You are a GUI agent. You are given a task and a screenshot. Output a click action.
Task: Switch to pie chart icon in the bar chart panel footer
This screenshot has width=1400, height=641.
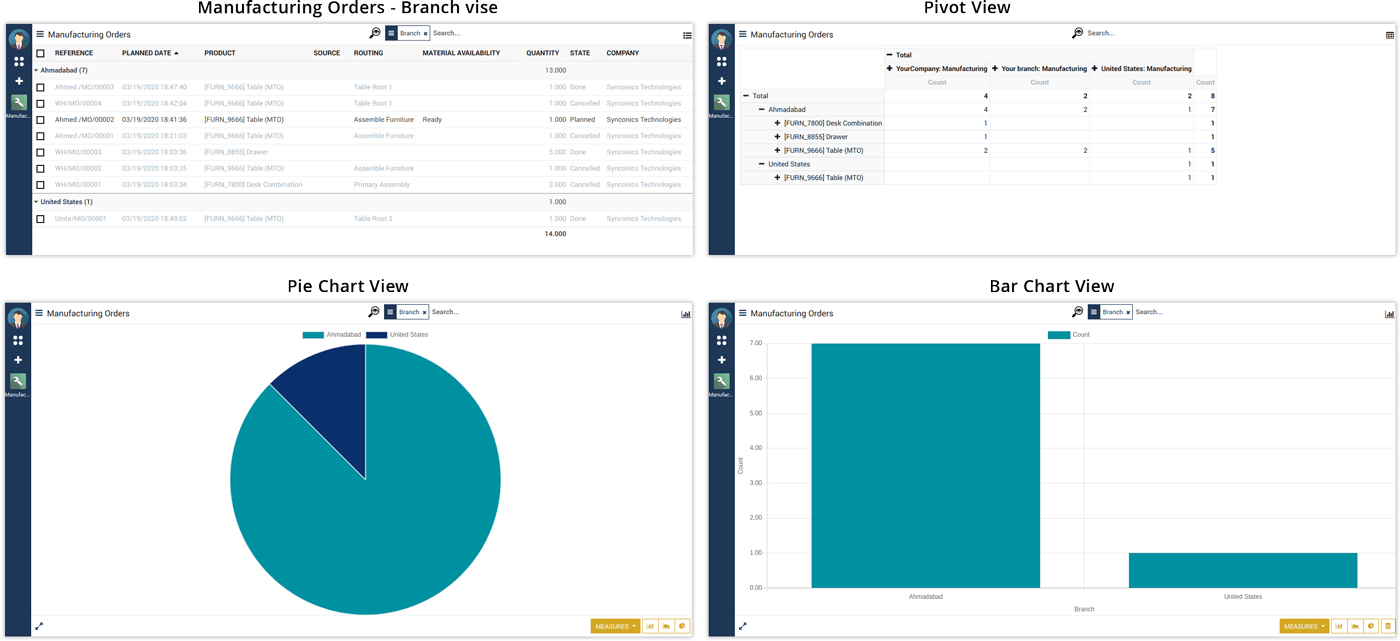(x=1371, y=626)
